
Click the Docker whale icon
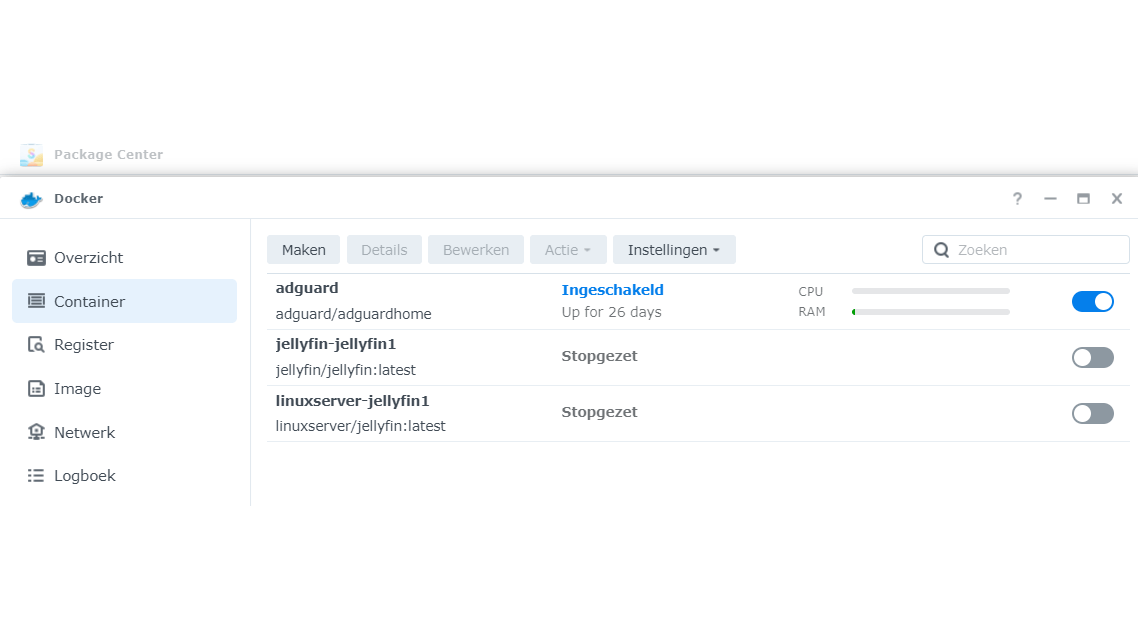point(31,199)
